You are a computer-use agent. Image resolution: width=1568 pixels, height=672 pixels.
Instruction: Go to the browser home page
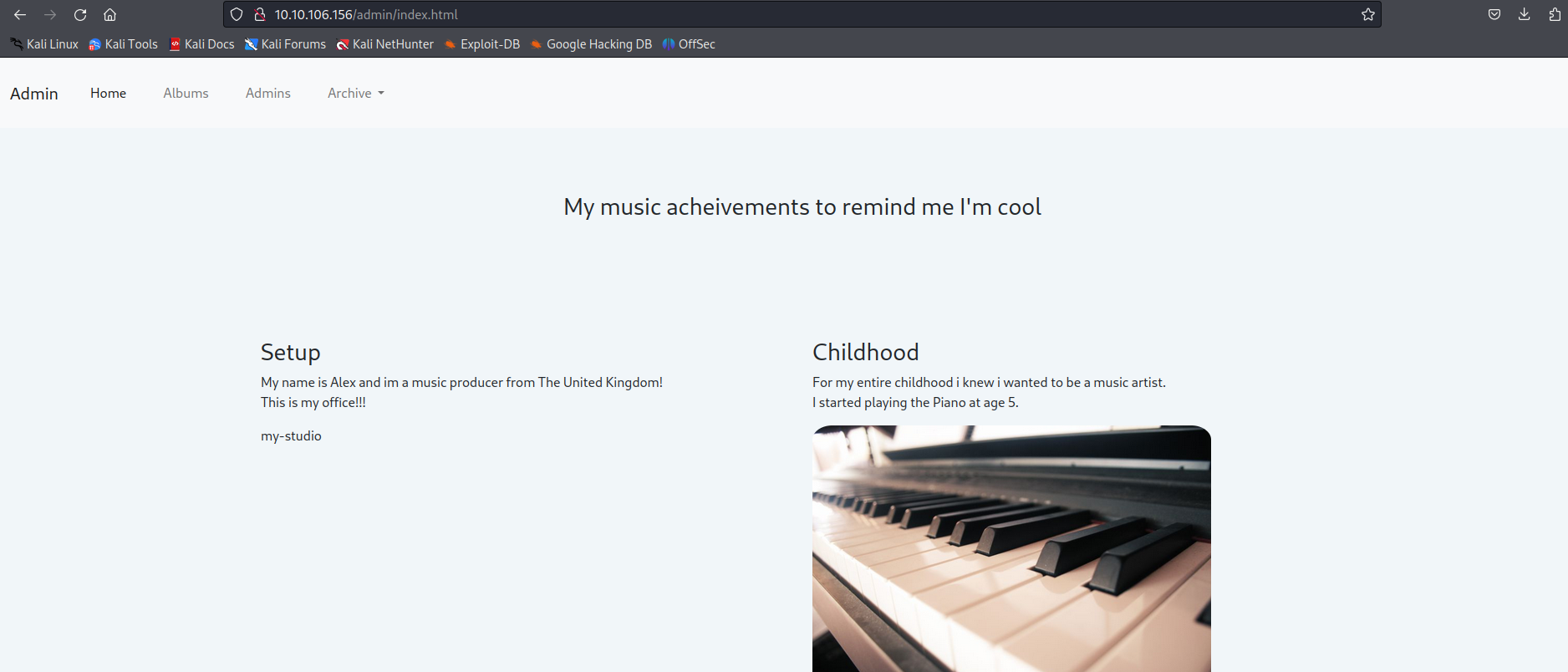pos(109,15)
